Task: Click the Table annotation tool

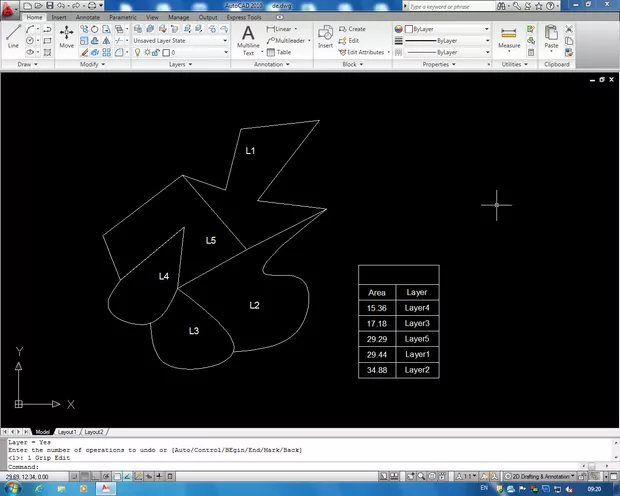Action: (x=279, y=52)
